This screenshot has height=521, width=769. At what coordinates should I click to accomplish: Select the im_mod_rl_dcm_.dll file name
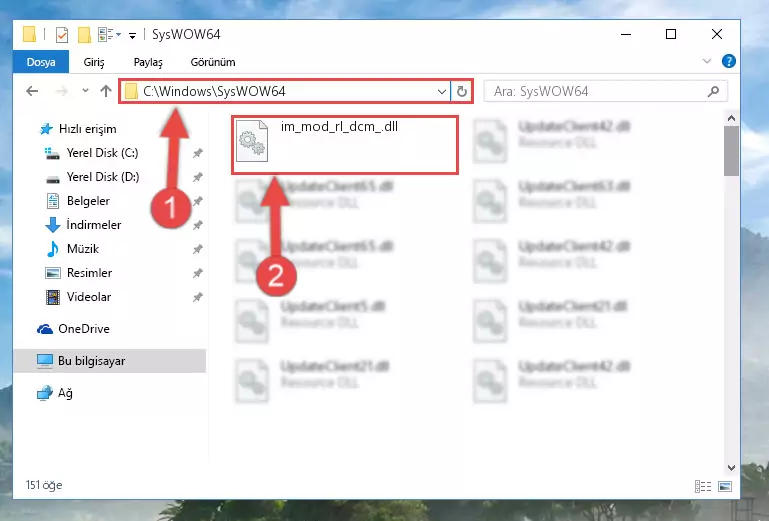tap(339, 127)
